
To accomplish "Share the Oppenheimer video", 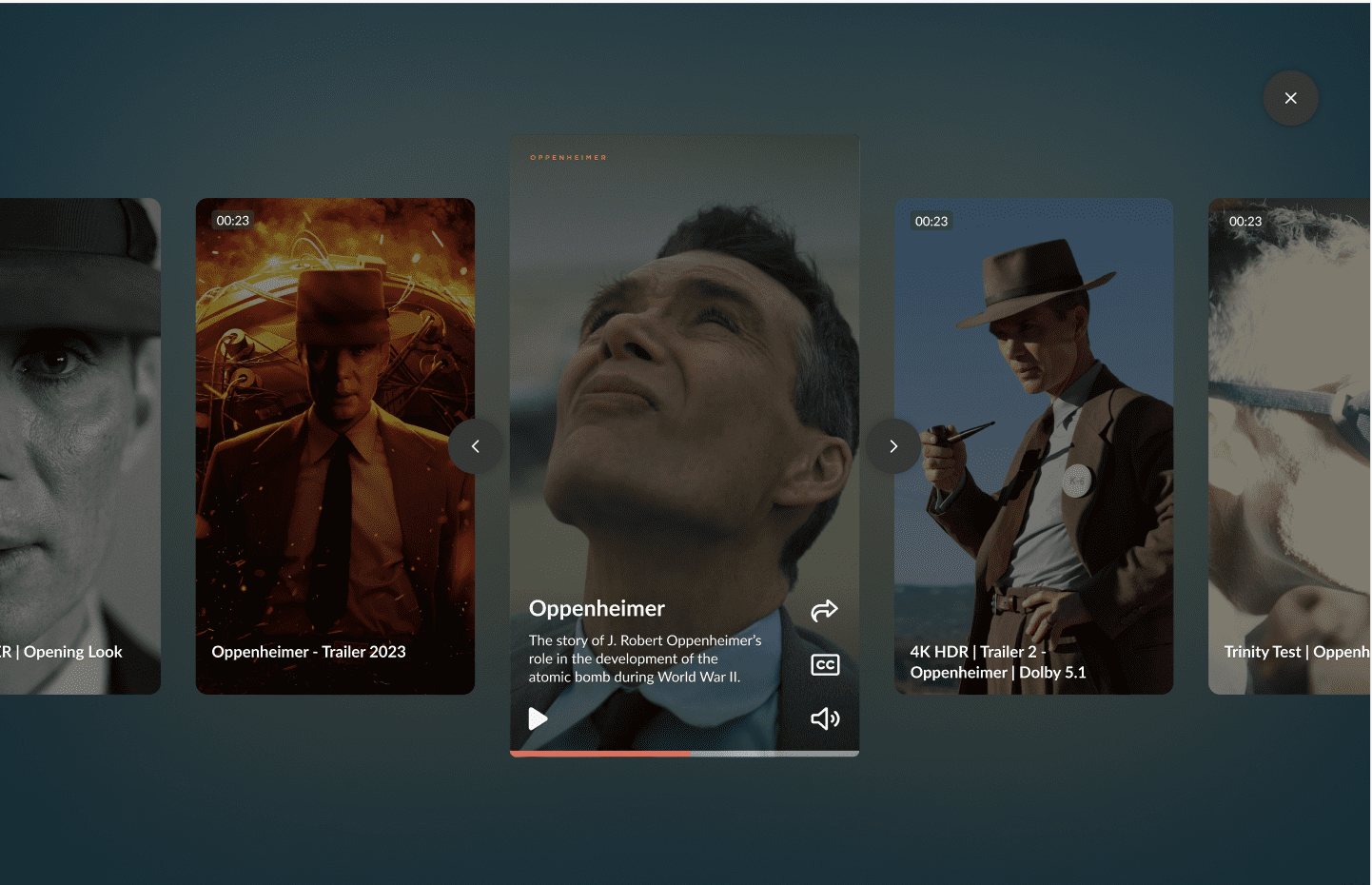I will [x=824, y=610].
